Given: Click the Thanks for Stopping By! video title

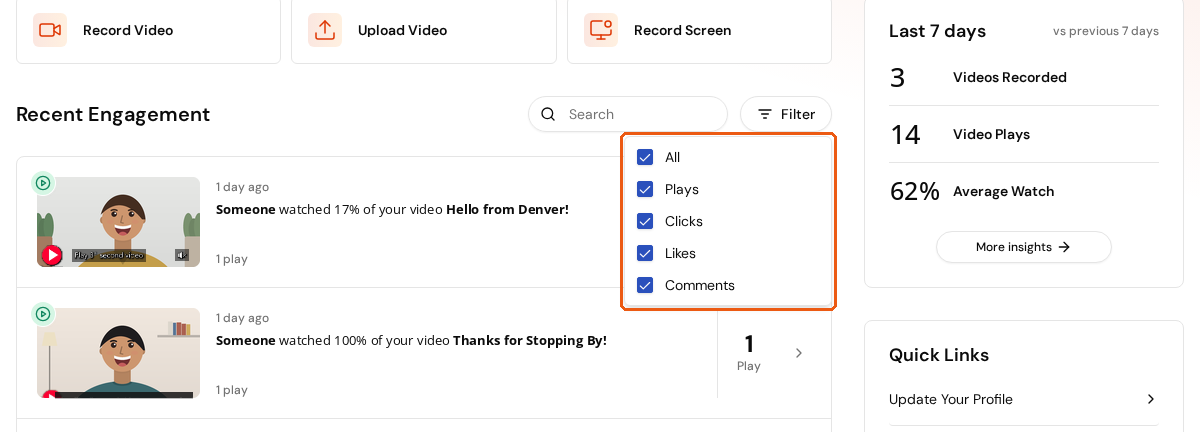Looking at the screenshot, I should pos(530,340).
